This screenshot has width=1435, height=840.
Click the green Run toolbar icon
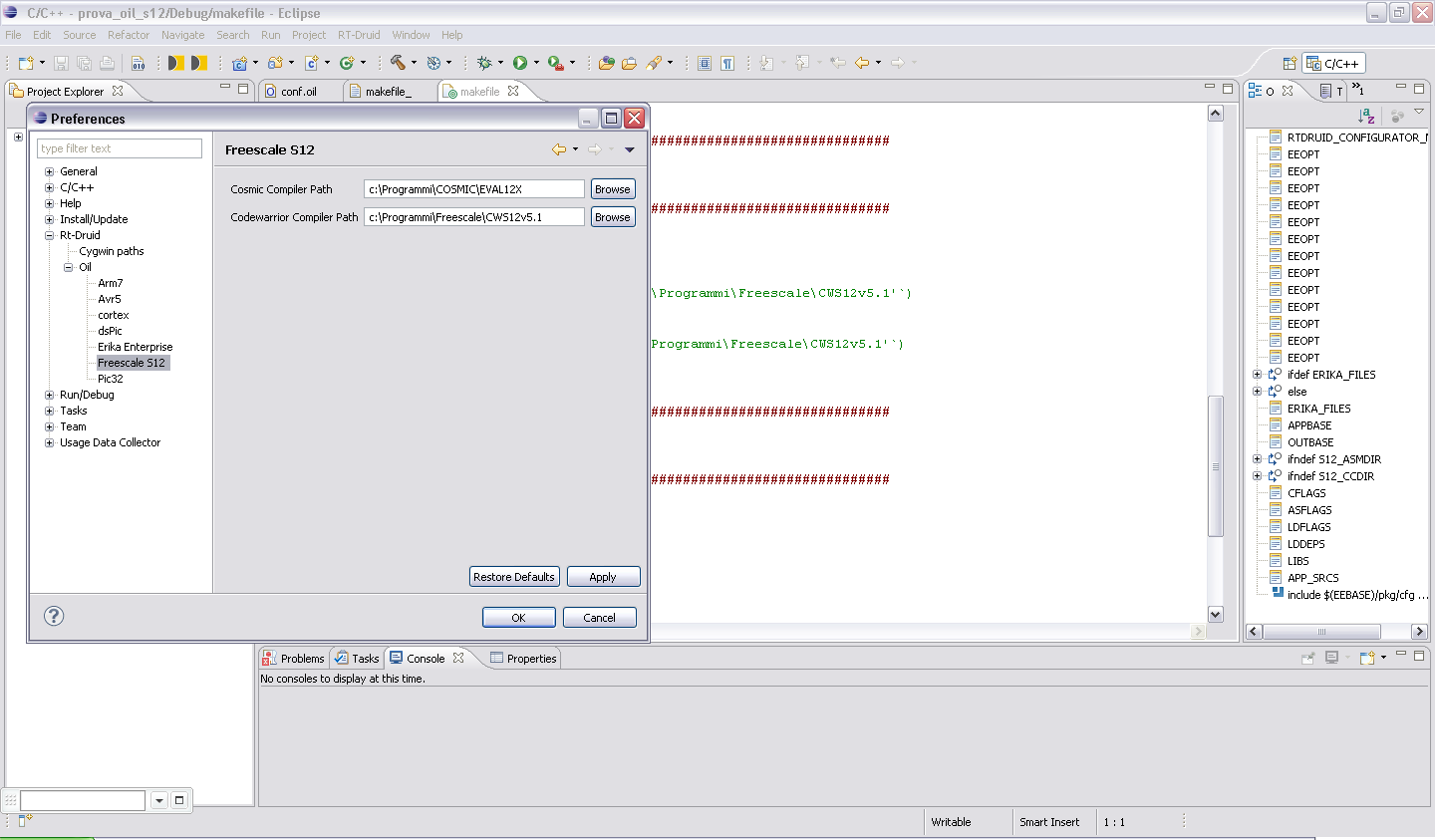point(520,63)
